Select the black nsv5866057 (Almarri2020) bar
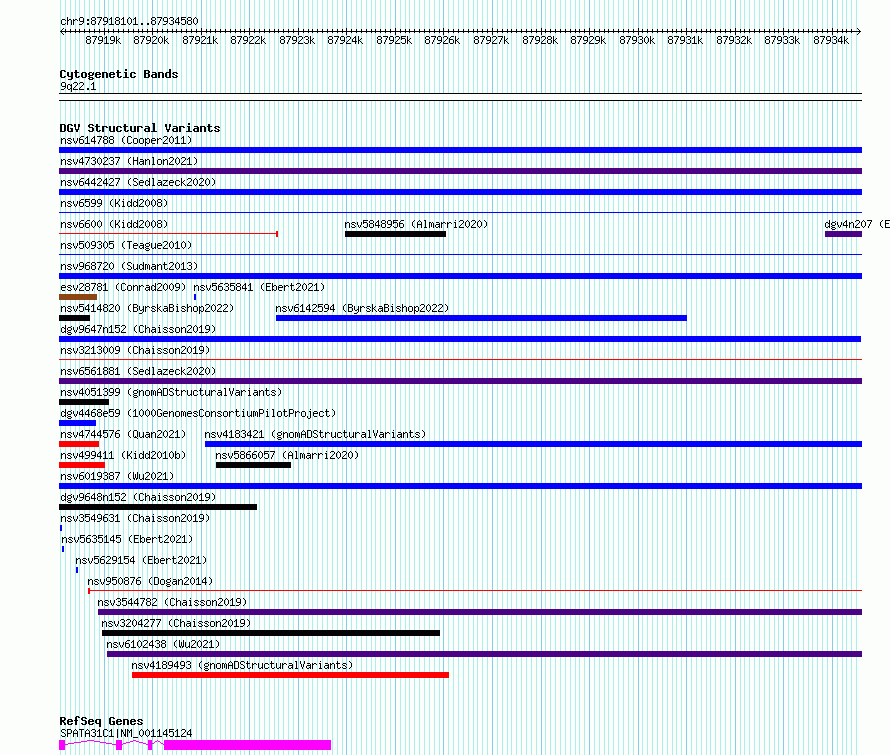890x755 pixels. click(x=253, y=465)
